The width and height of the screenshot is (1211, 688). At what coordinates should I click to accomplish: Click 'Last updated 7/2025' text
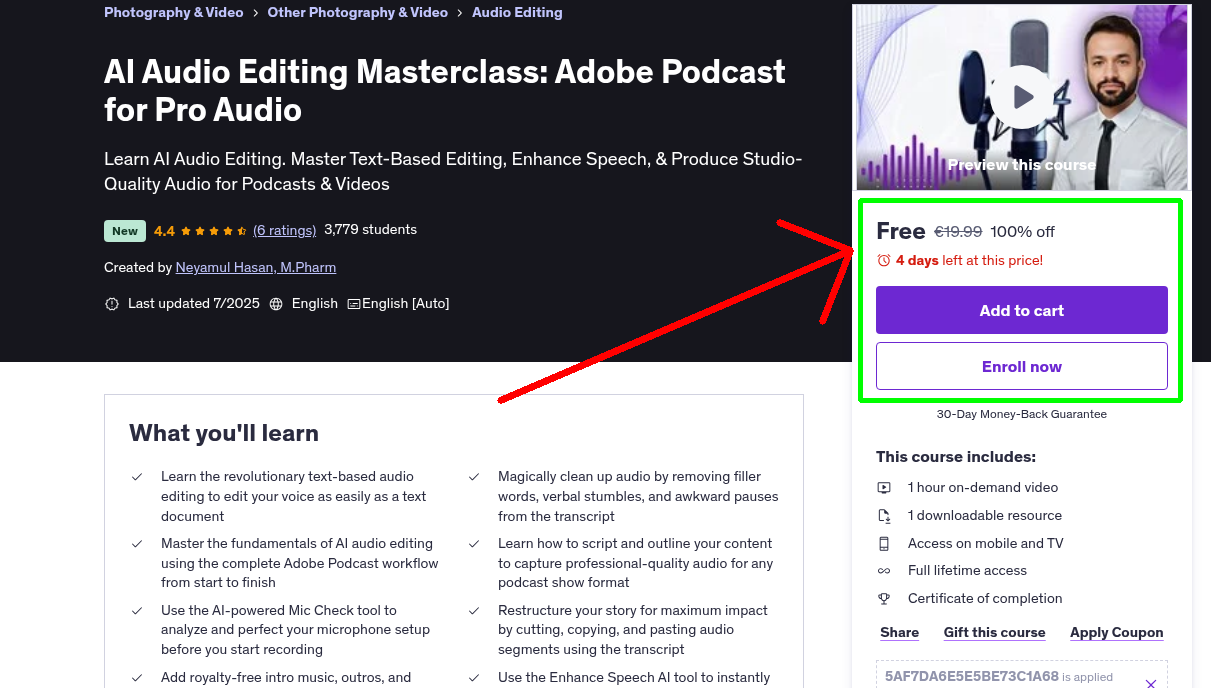tap(194, 304)
